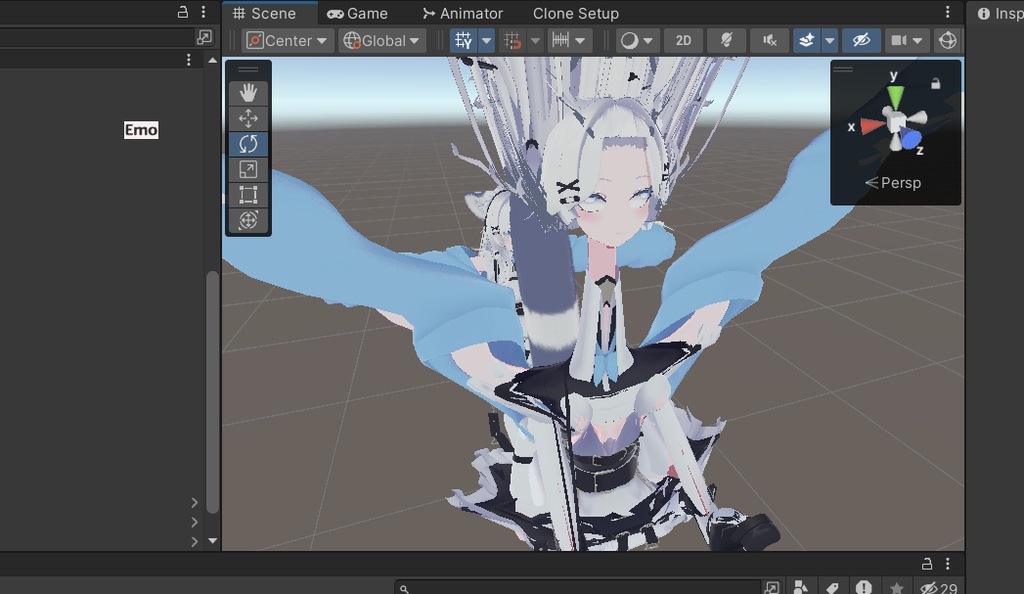The width and height of the screenshot is (1024, 594).
Task: Open the grid snapping options dropdown arrow
Action: [535, 40]
